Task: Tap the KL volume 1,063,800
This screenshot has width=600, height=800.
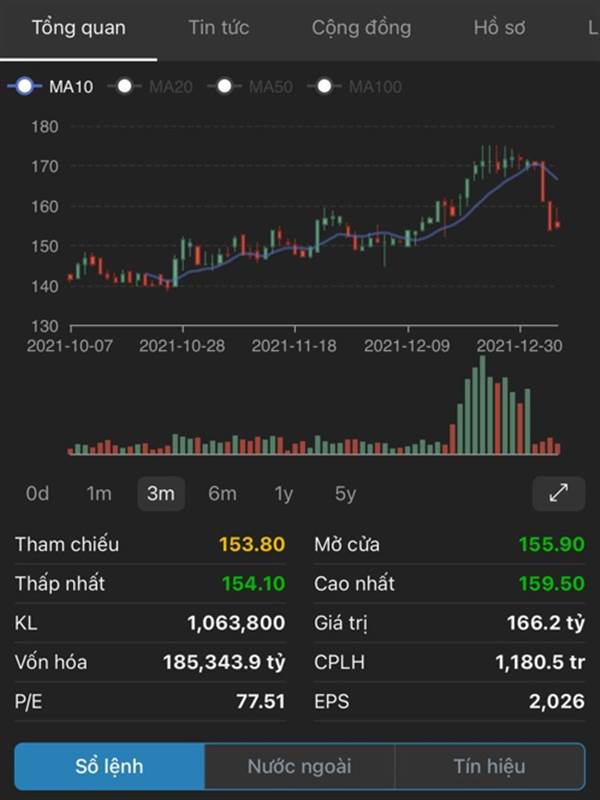Action: 236,623
